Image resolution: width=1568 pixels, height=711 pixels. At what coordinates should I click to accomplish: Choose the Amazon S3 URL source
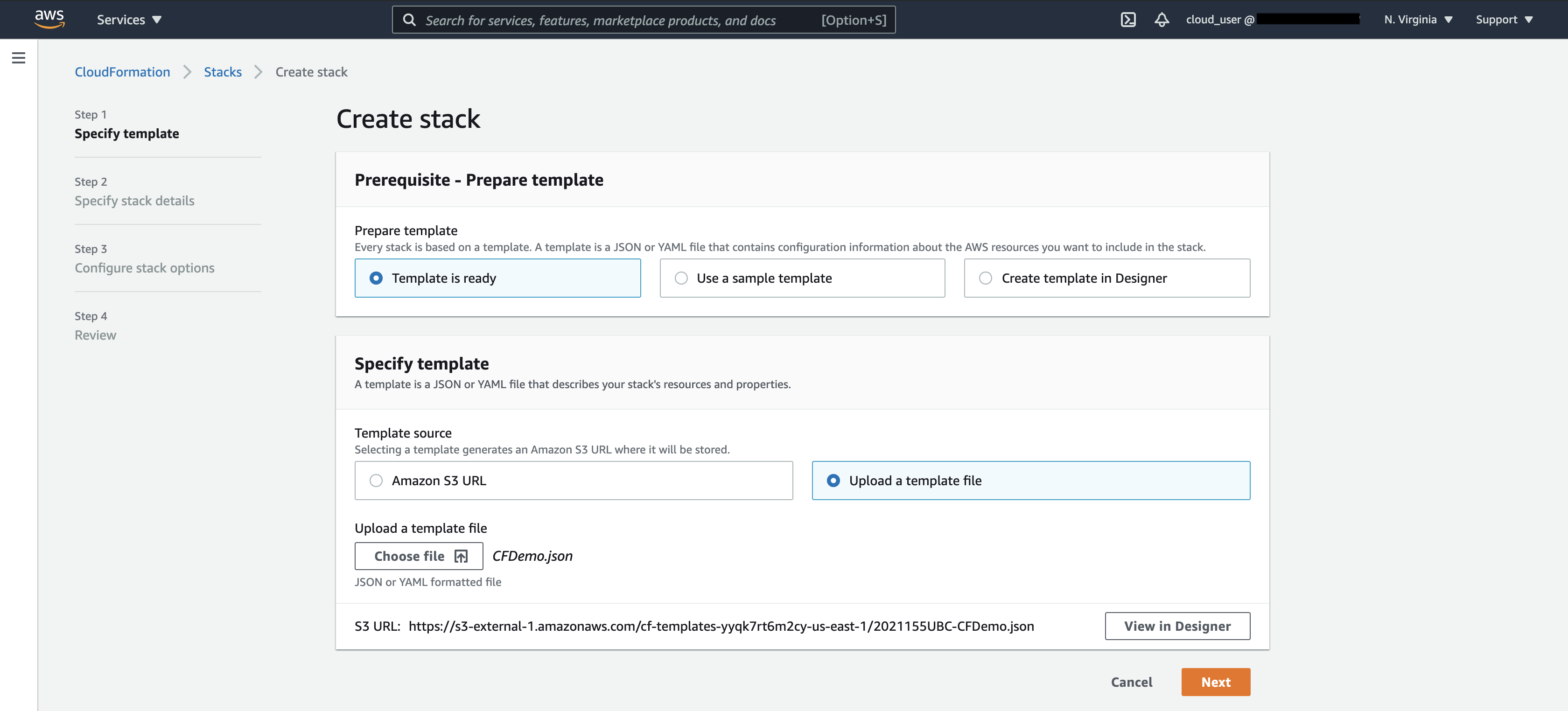pos(574,480)
